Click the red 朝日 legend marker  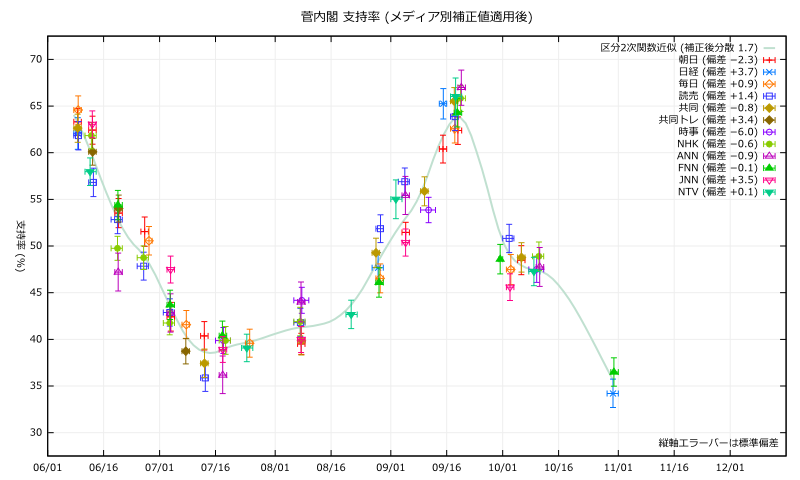(770, 60)
